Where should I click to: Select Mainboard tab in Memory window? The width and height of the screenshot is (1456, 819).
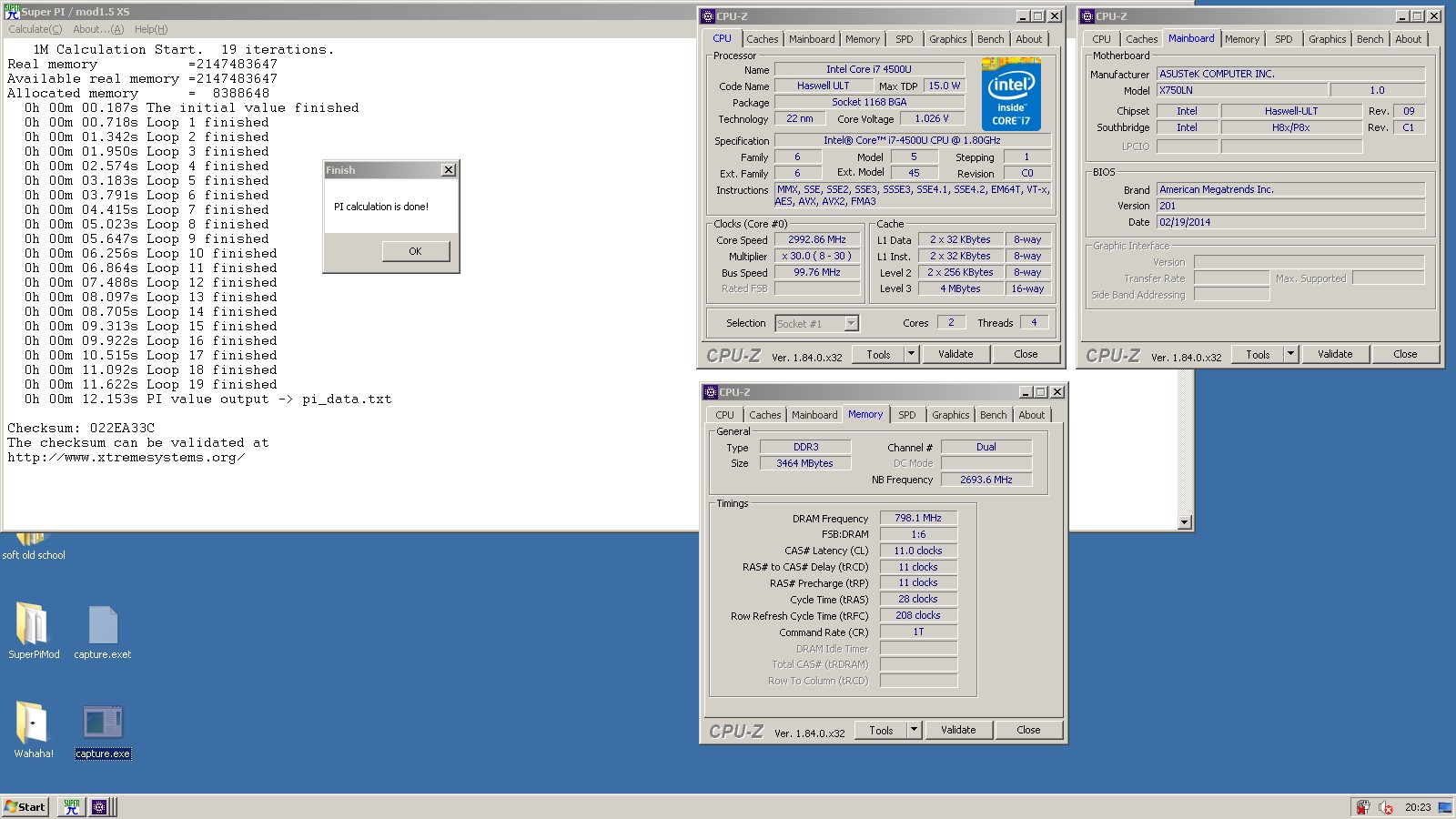click(814, 415)
